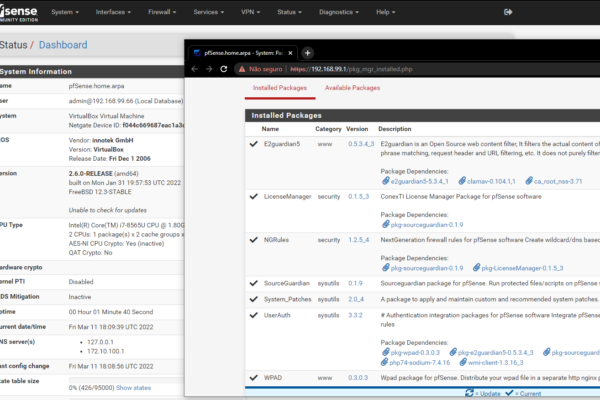Click the e2guardian5-5.3.4_1 dependency link
Viewport: 600px width, 400px height.
point(419,181)
